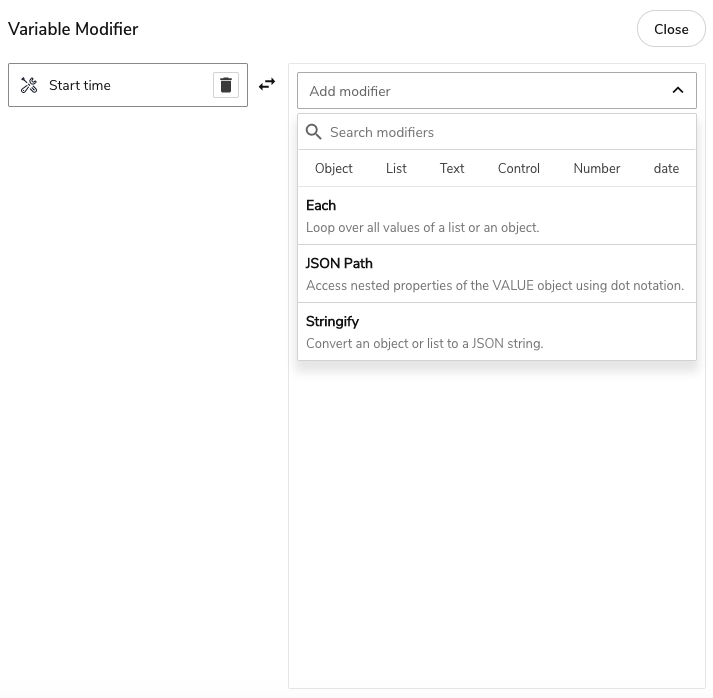Click the swap arrows icon
This screenshot has height=698, width=713.
tap(267, 85)
